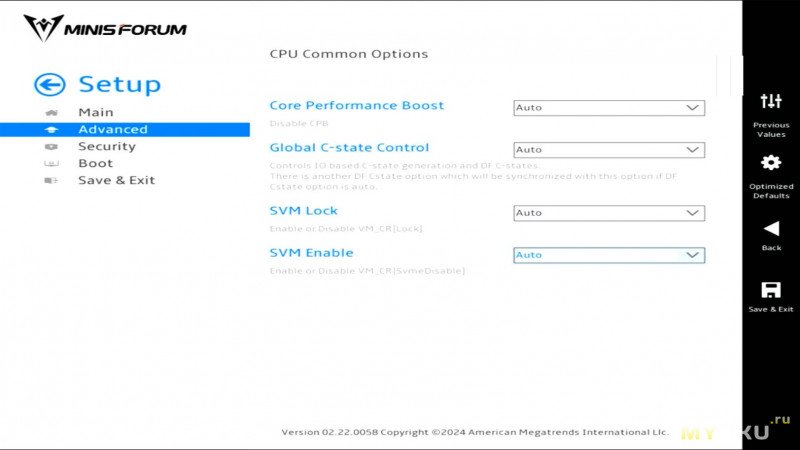Click the Previous Values sliders icon
The image size is (800, 450).
pos(771,101)
